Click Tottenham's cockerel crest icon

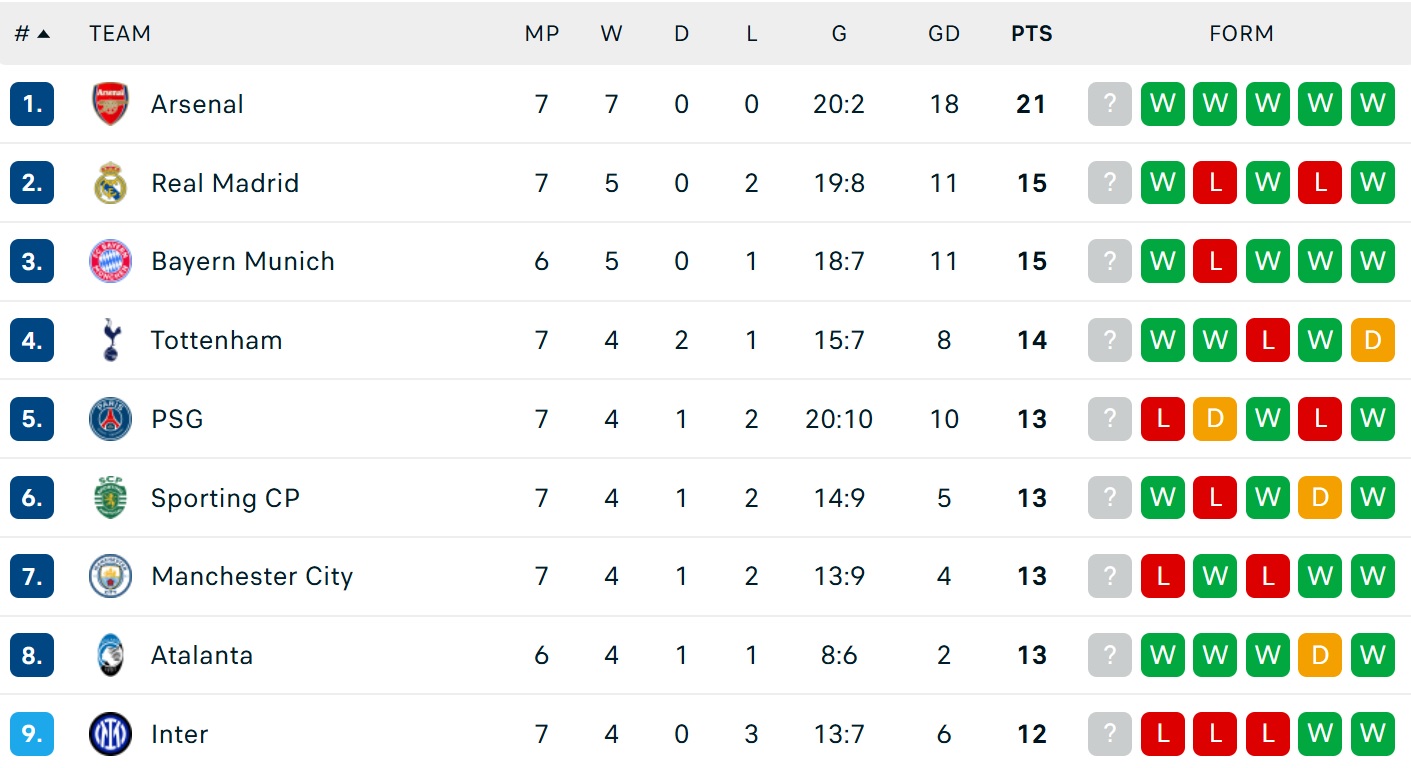point(110,340)
